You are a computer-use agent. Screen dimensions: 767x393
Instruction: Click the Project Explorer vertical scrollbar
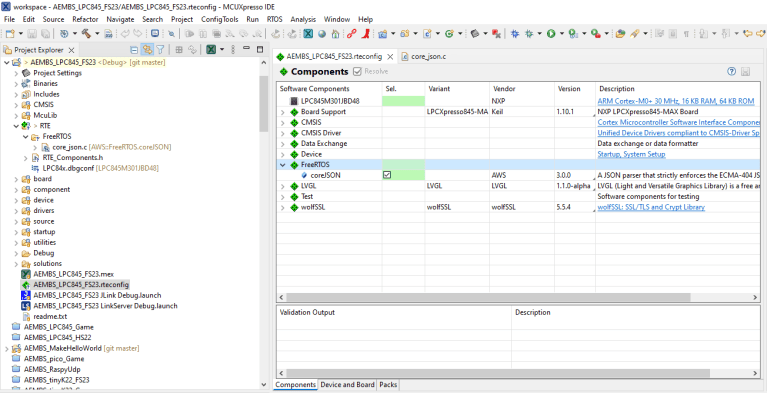pos(264,104)
